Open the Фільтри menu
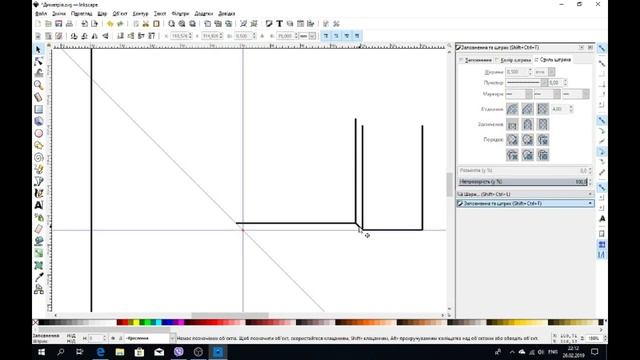The height and width of the screenshot is (360, 640). tap(180, 13)
